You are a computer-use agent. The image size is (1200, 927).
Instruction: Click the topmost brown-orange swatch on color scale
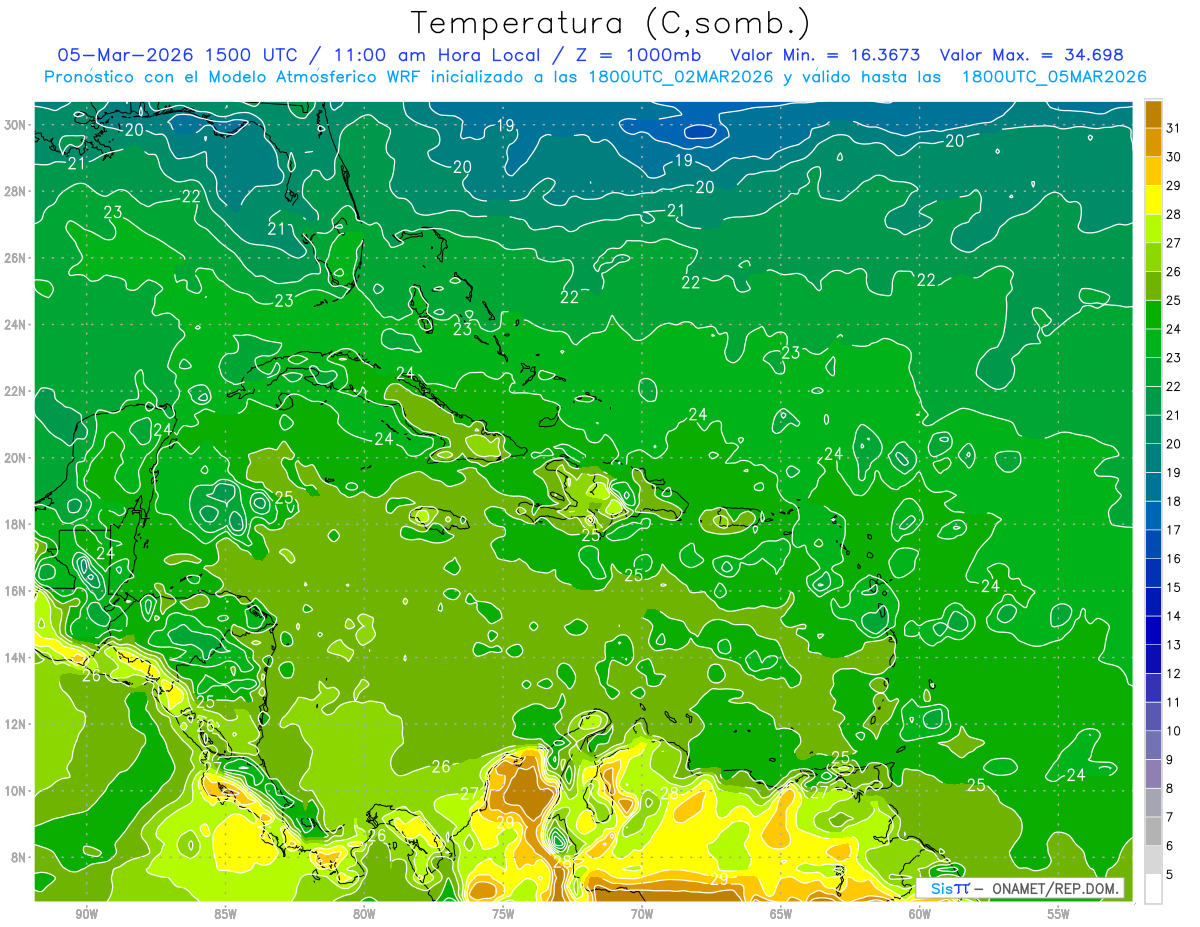pos(1153,114)
